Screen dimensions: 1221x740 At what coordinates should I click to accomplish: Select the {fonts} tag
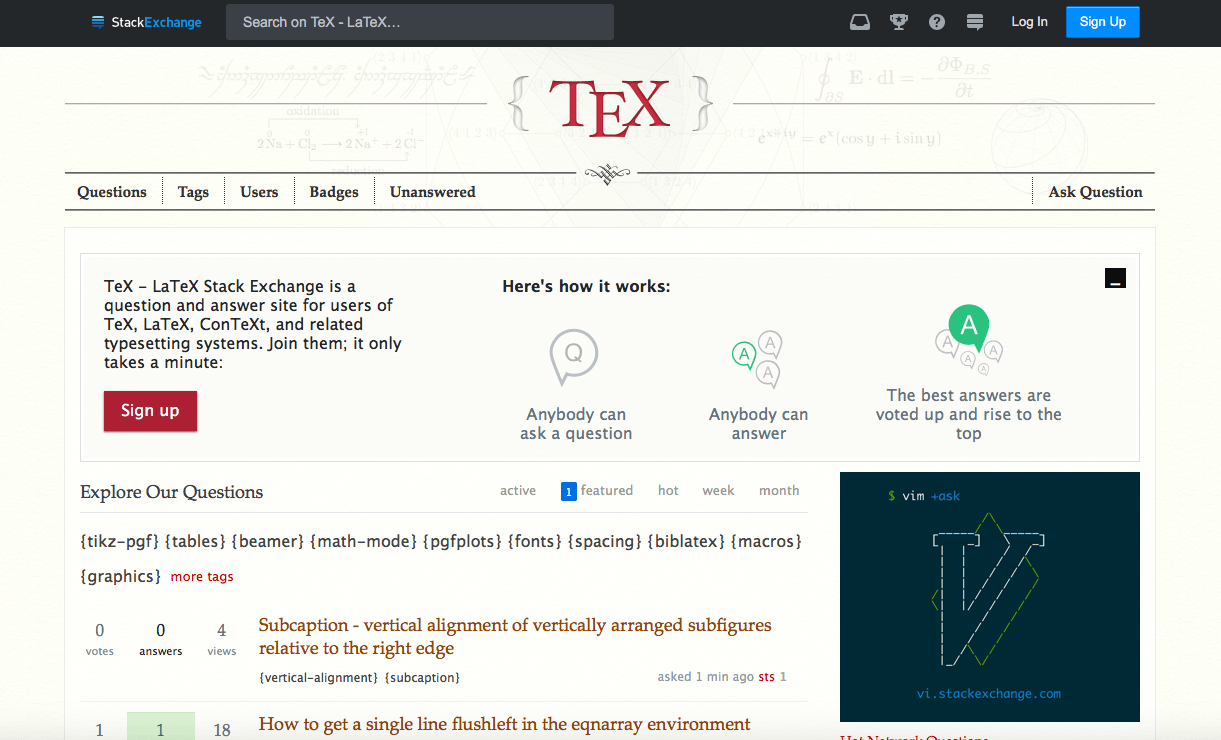535,541
